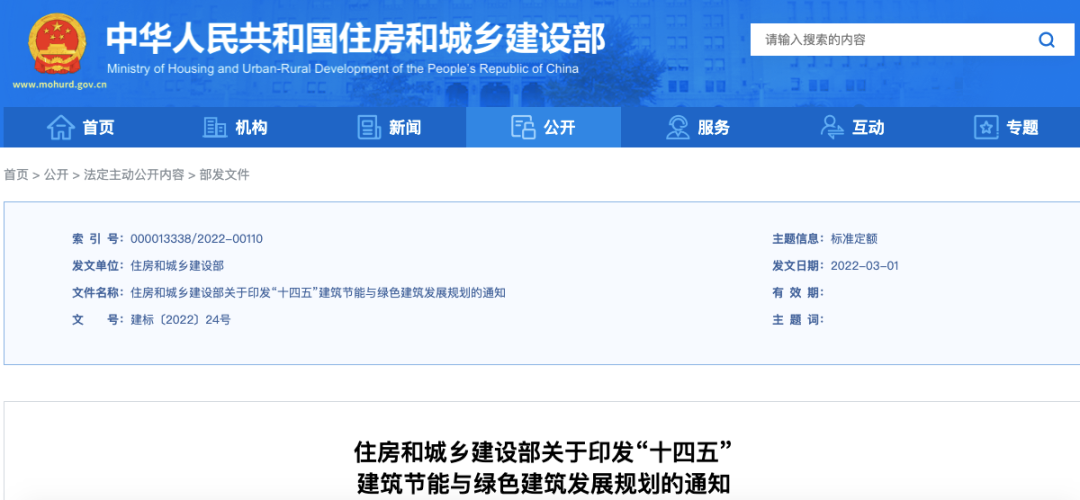1080x500 pixels.
Task: Click the star icon beside 专题
Action: (x=986, y=127)
